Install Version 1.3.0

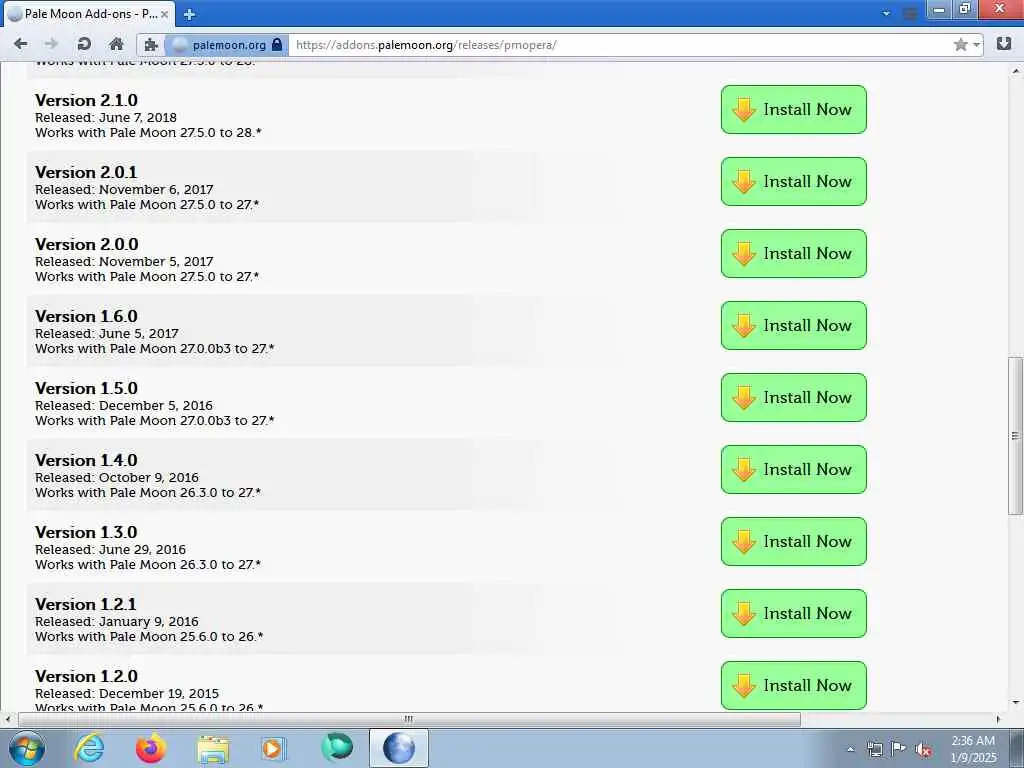pyautogui.click(x=793, y=541)
